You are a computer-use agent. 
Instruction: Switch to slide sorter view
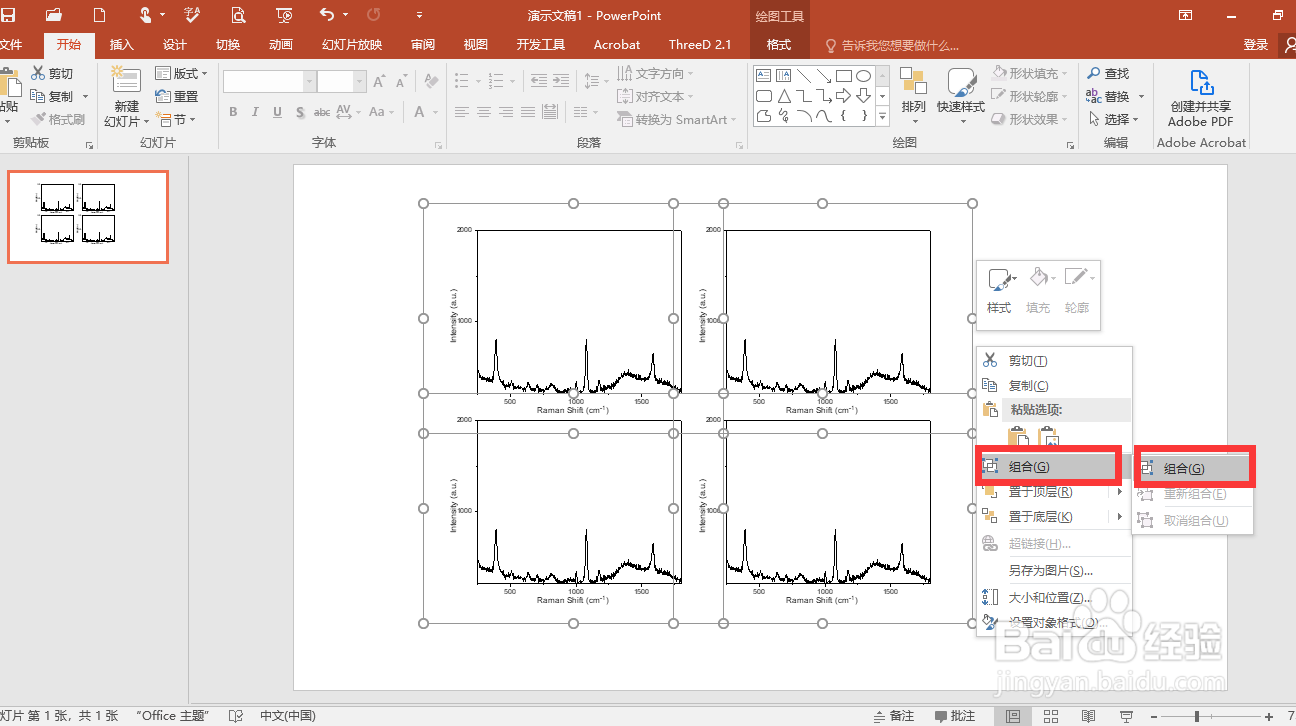tap(1051, 716)
